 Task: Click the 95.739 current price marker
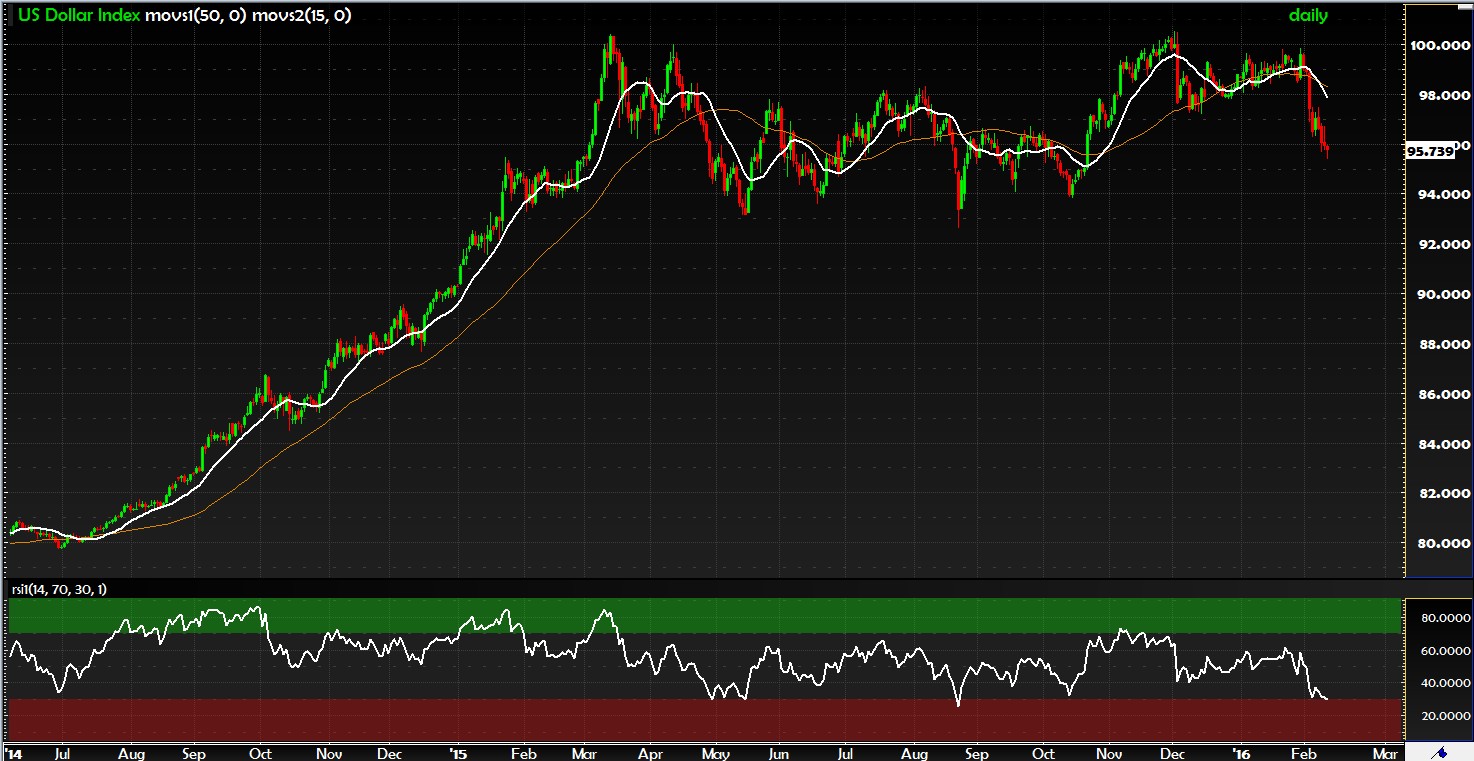pyautogui.click(x=1429, y=151)
